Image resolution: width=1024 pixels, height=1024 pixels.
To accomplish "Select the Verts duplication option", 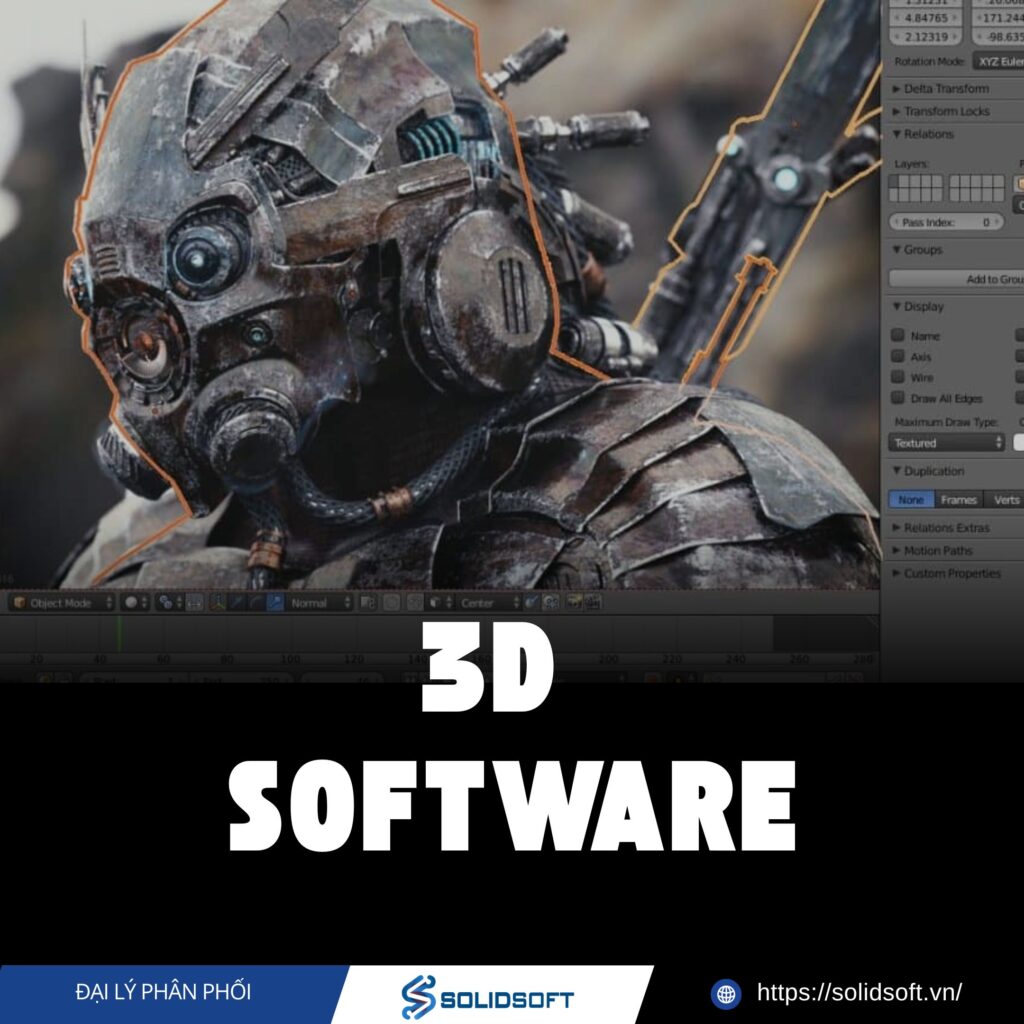I will pyautogui.click(x=1004, y=500).
